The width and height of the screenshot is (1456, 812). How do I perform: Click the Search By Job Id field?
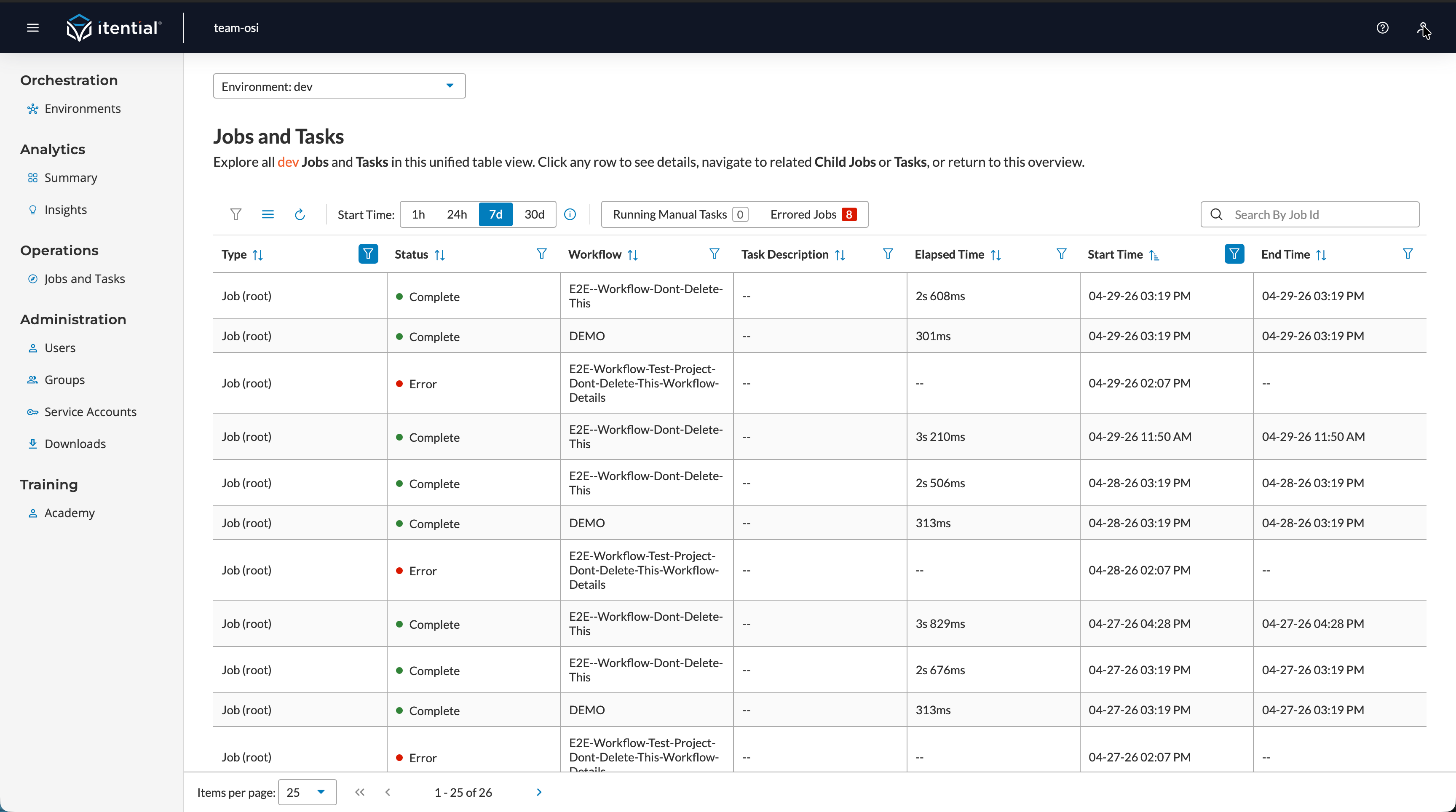click(1310, 214)
